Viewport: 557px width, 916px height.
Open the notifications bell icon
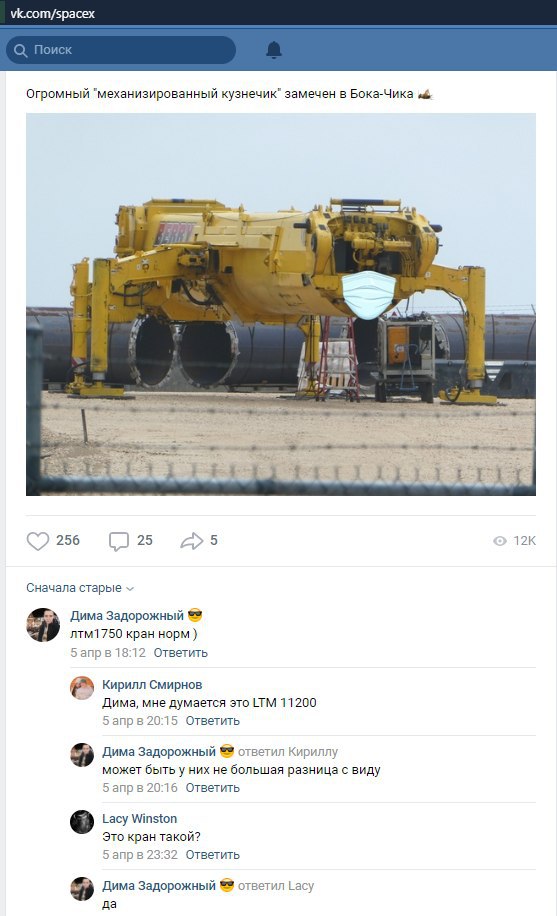(274, 50)
